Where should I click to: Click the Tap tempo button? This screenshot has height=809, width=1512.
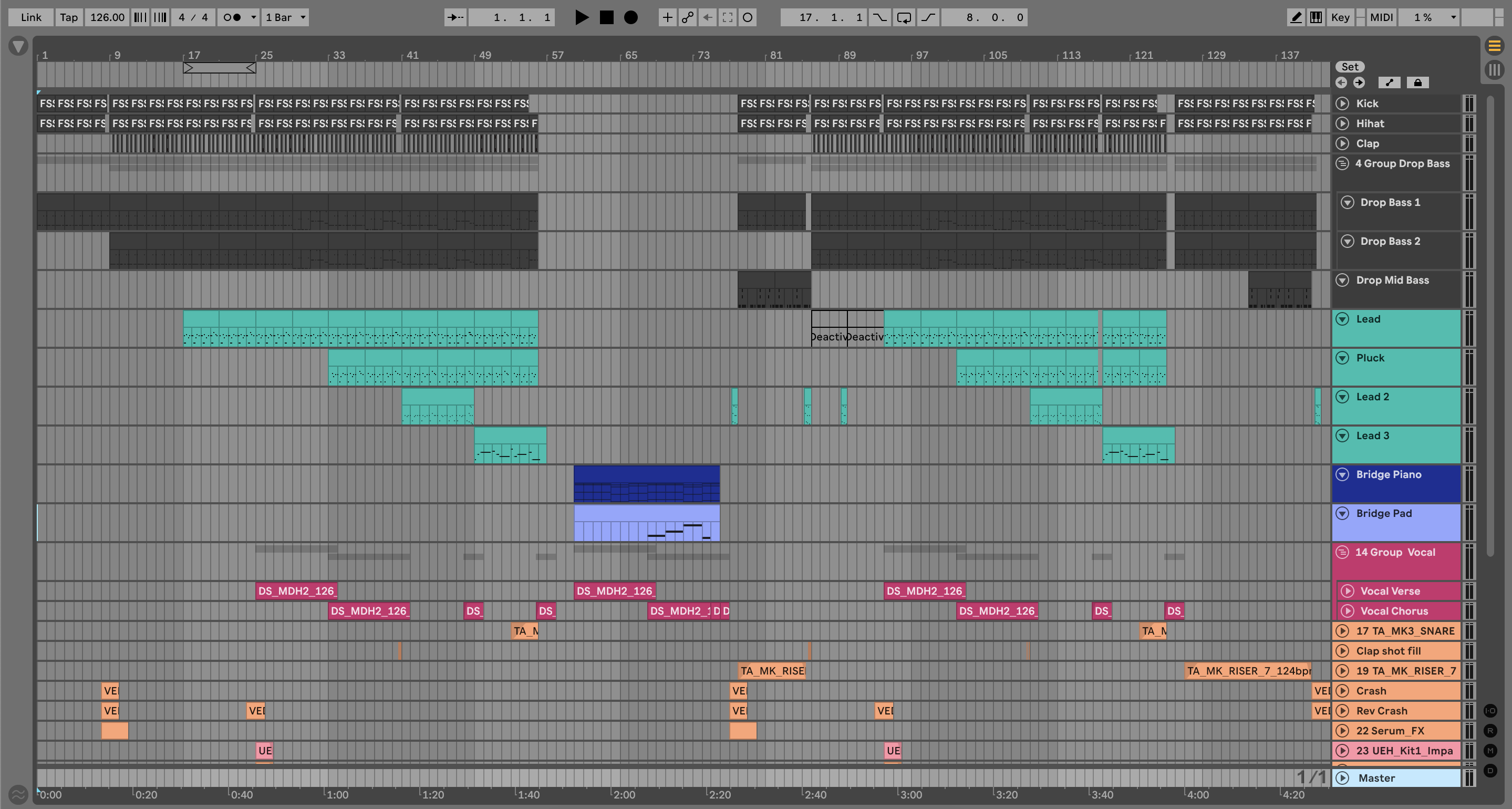click(69, 18)
